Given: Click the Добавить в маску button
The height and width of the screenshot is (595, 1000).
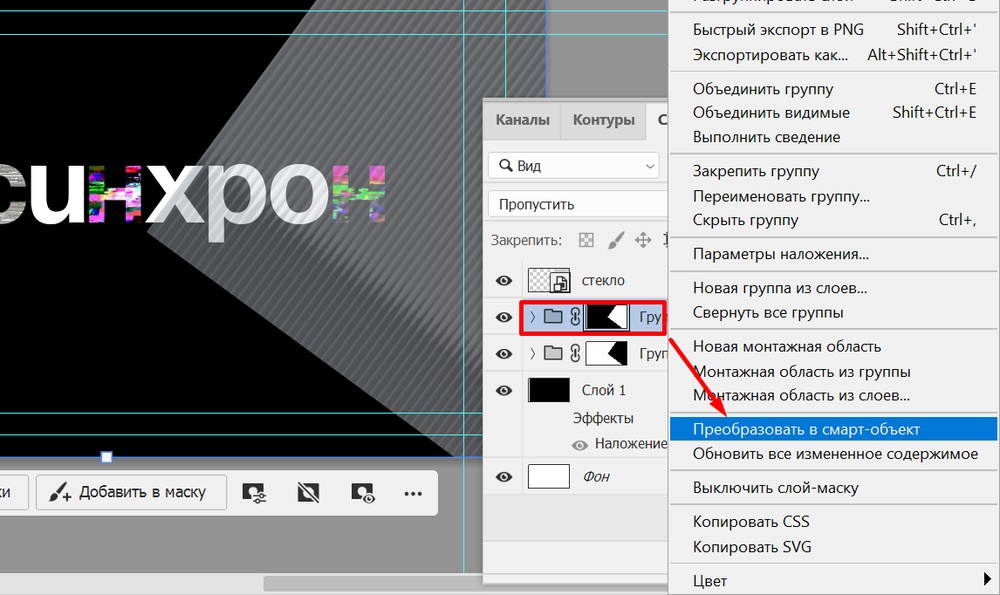Looking at the screenshot, I should (x=129, y=492).
